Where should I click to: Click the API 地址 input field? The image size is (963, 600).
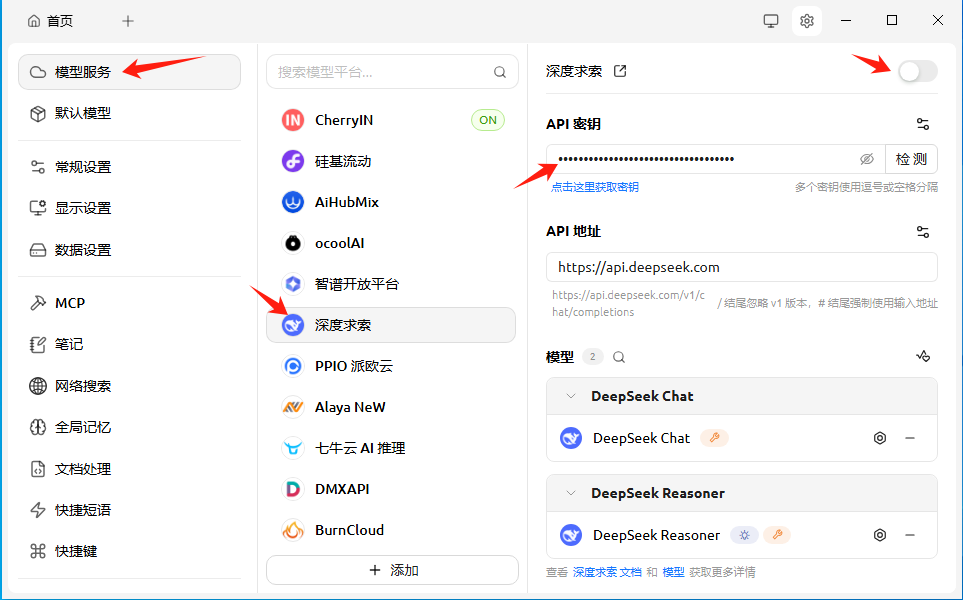click(x=741, y=267)
